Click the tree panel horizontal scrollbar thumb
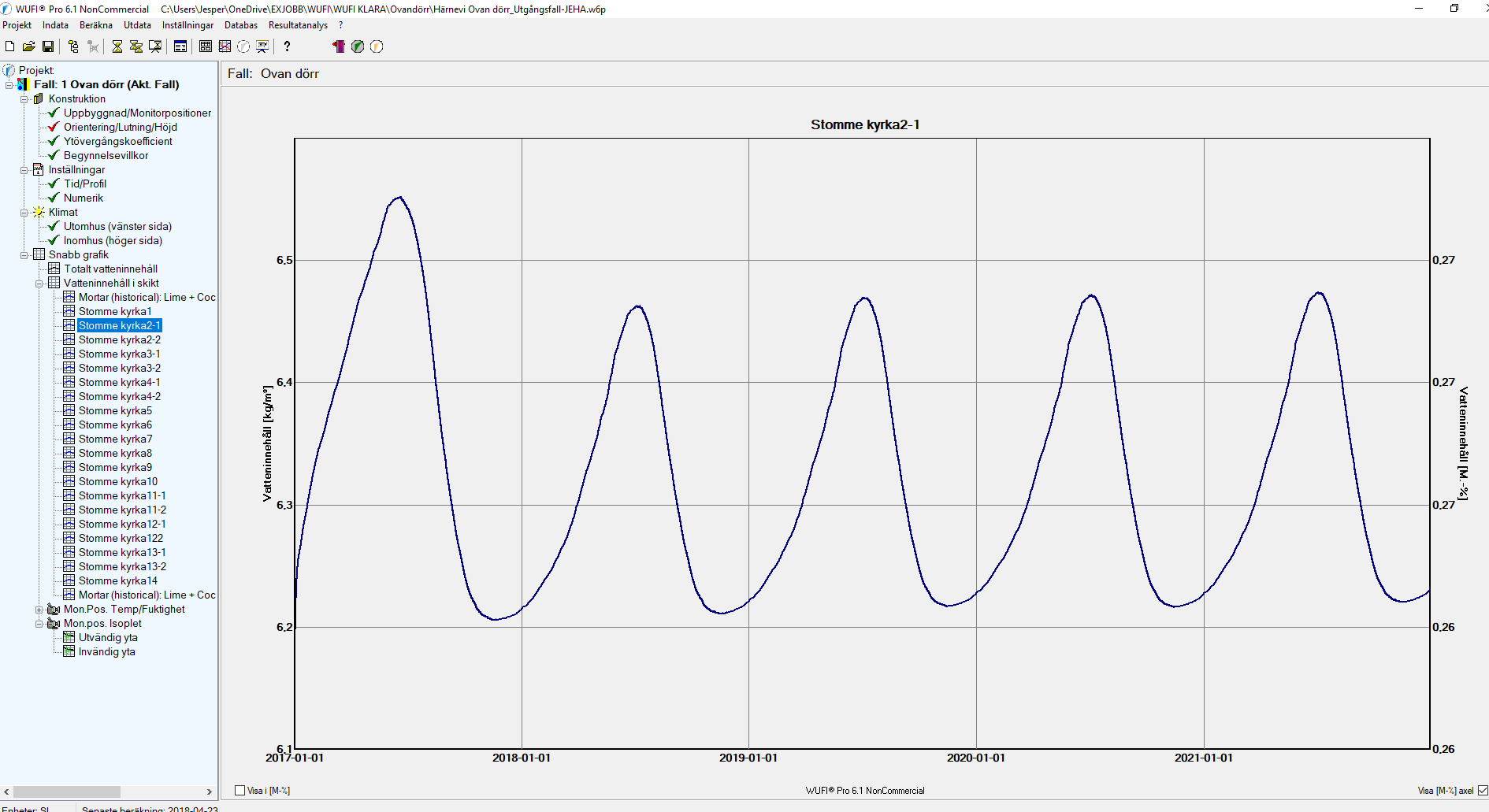This screenshot has width=1489, height=812. (x=67, y=792)
